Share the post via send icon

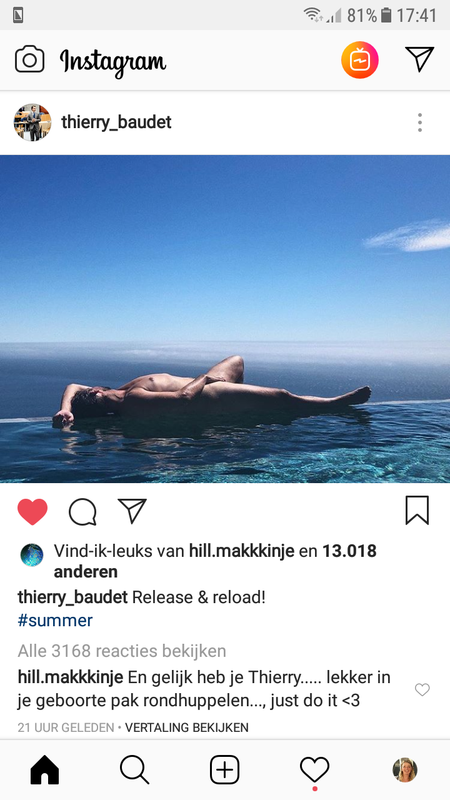point(132,510)
